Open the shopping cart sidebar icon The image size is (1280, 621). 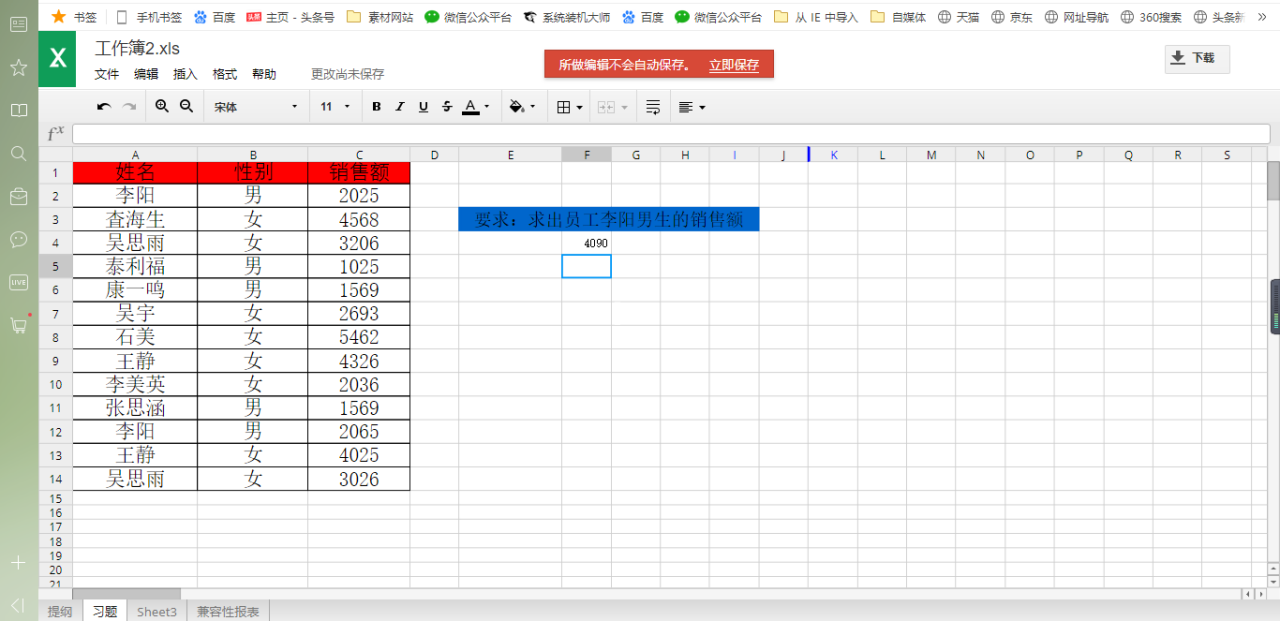pos(18,325)
